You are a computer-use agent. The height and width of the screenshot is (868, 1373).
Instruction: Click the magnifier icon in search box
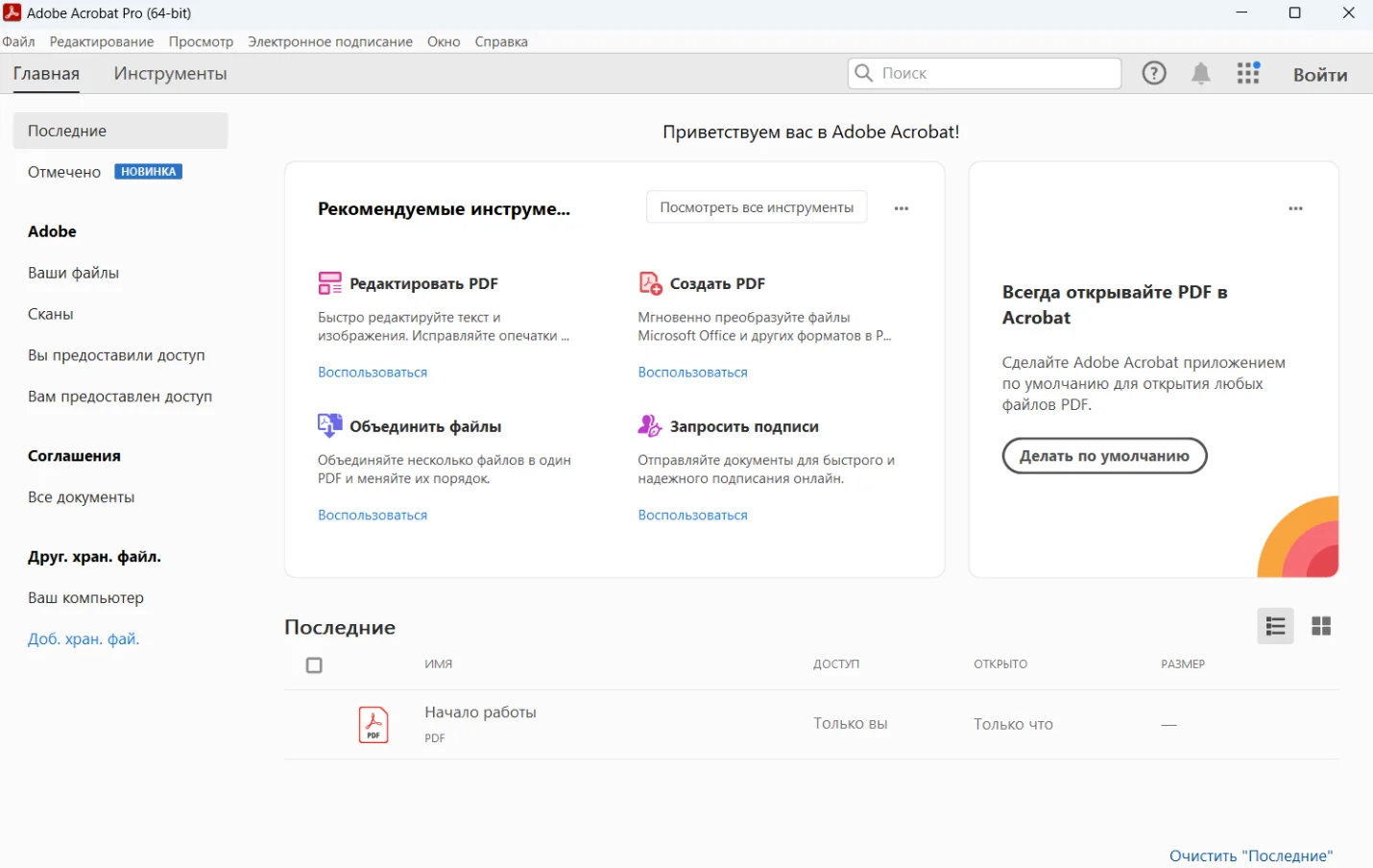864,73
